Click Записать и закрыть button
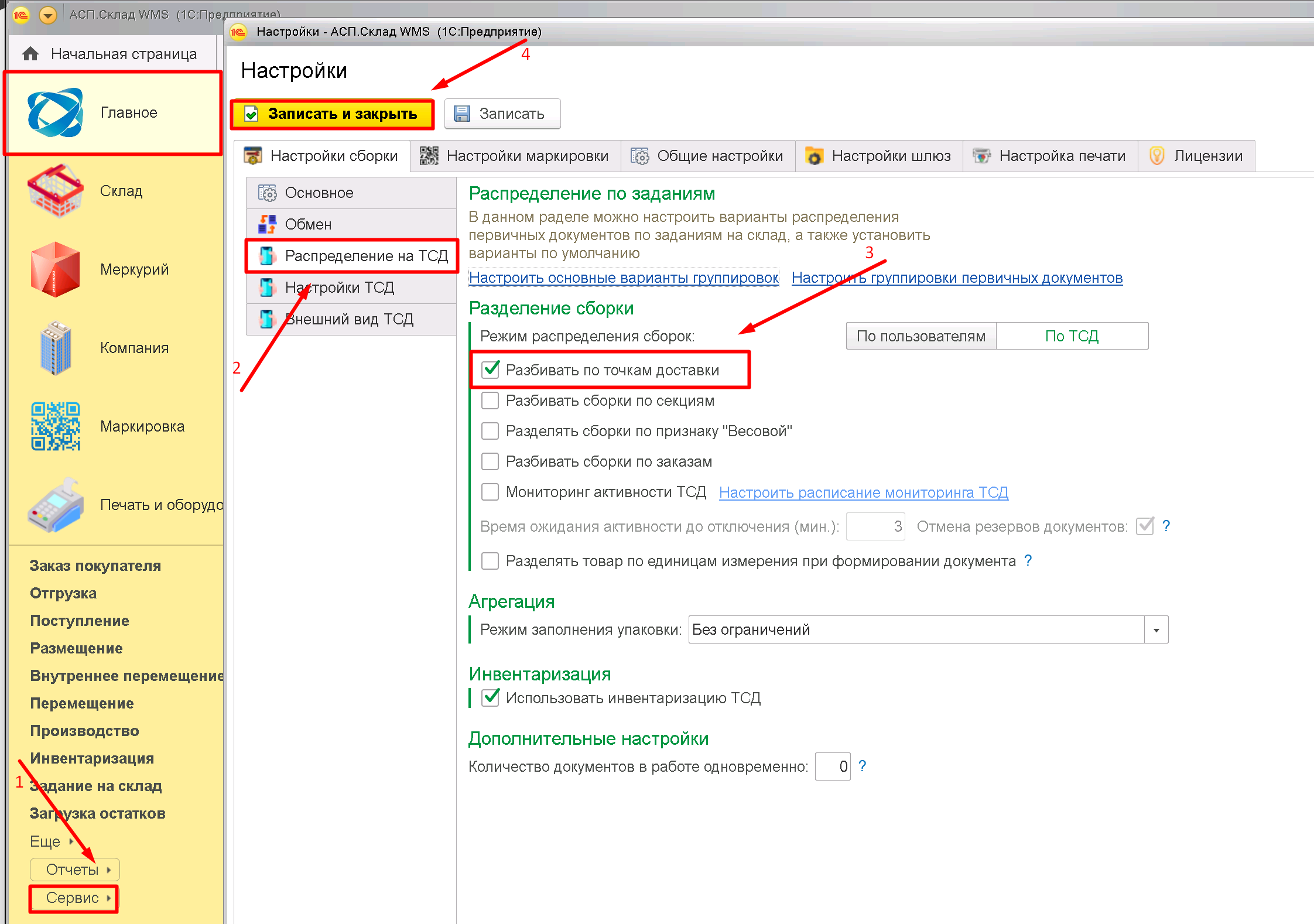Screen dimensions: 1314x924 [332, 114]
